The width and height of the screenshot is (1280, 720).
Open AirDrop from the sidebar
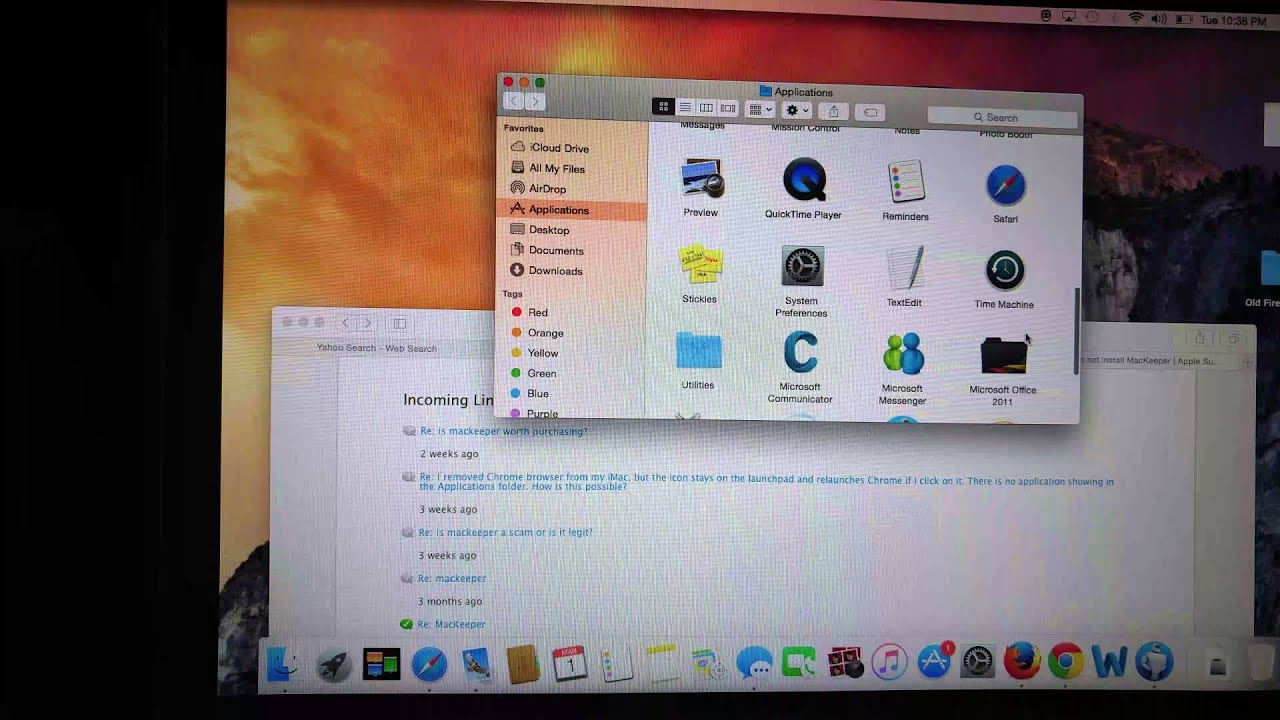click(x=547, y=188)
